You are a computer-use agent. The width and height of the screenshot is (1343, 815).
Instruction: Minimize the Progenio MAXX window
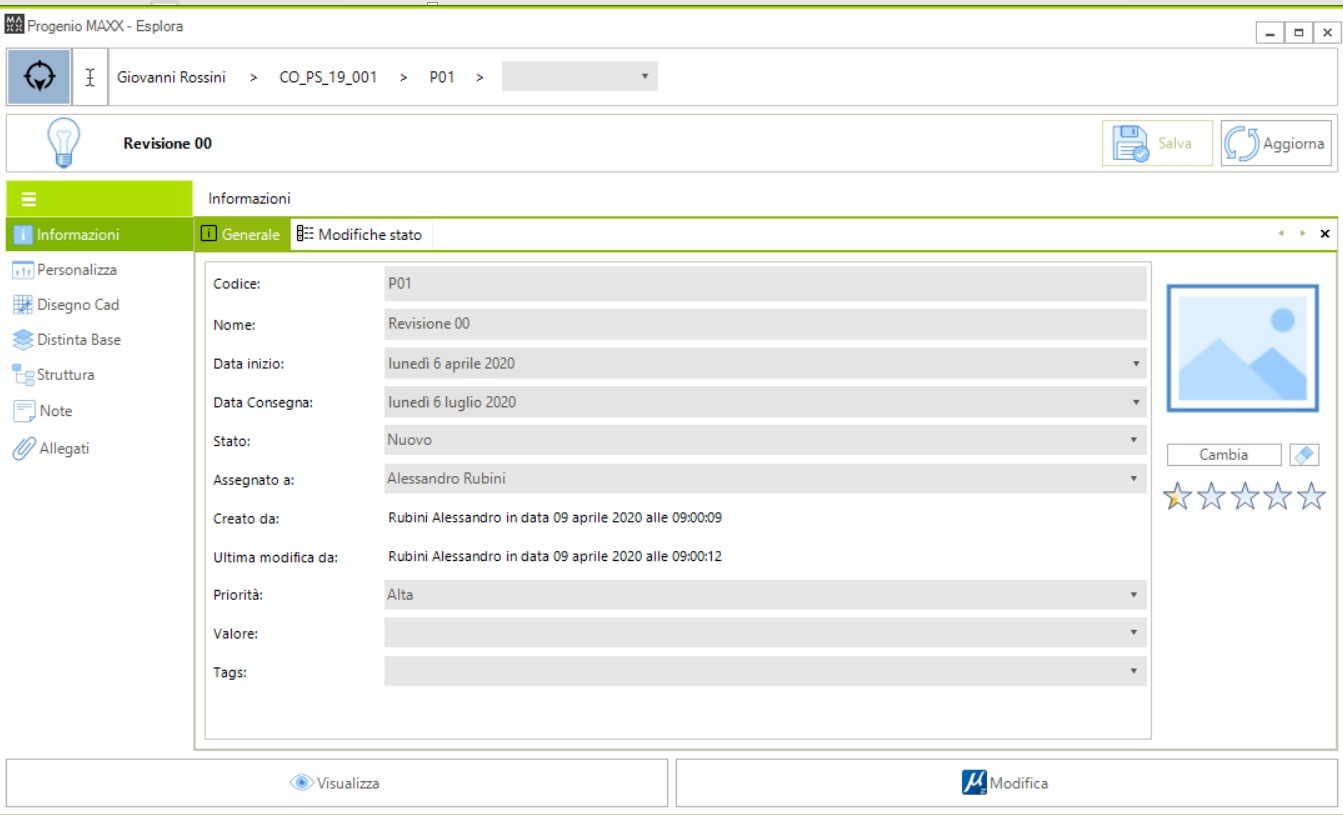(x=1271, y=33)
